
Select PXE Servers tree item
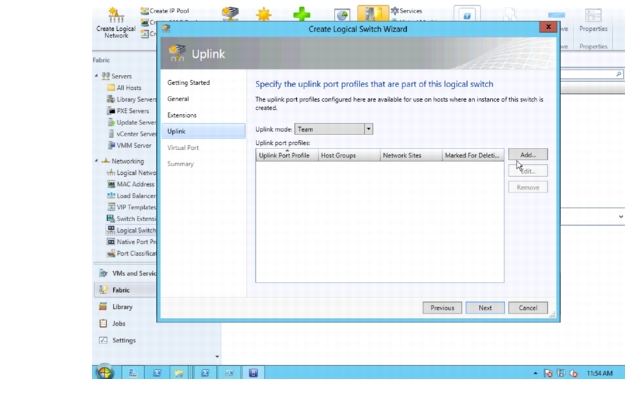128,111
